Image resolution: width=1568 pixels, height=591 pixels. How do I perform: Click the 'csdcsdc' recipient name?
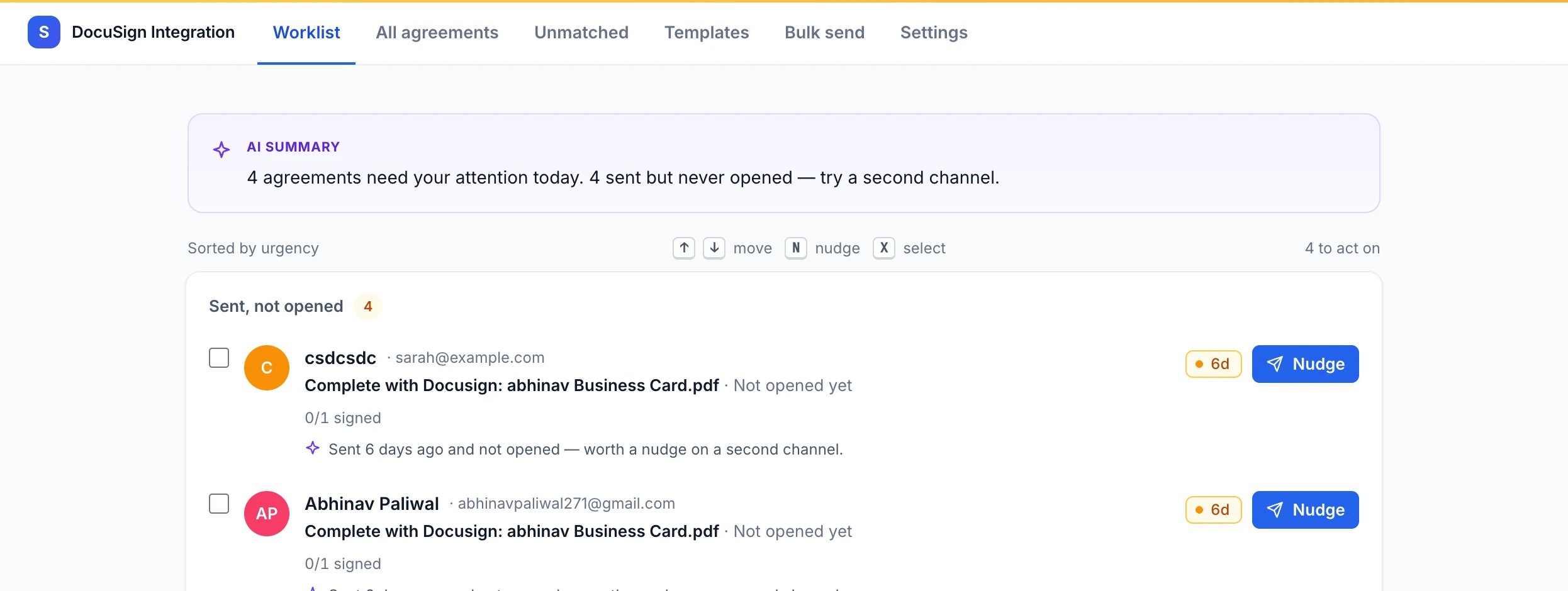tap(340, 358)
